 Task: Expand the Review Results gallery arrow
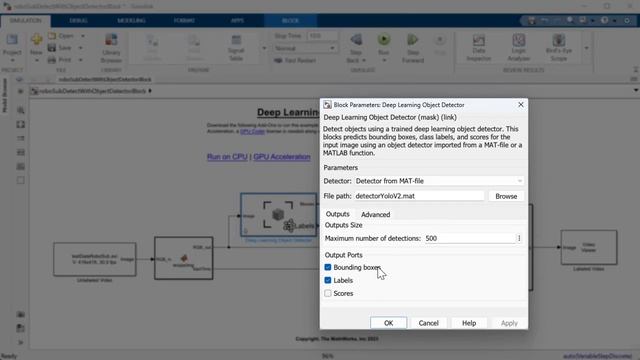point(587,48)
